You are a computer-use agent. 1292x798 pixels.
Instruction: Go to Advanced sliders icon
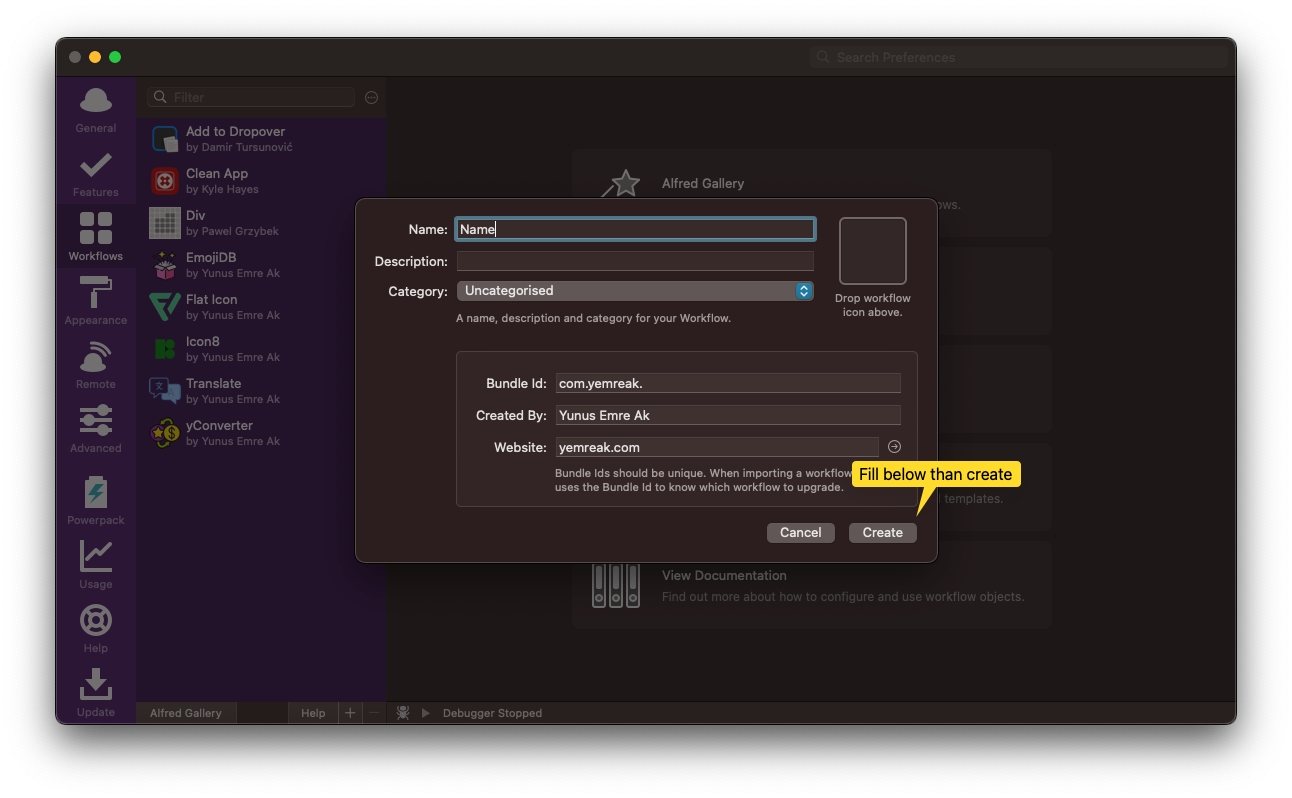(x=95, y=422)
